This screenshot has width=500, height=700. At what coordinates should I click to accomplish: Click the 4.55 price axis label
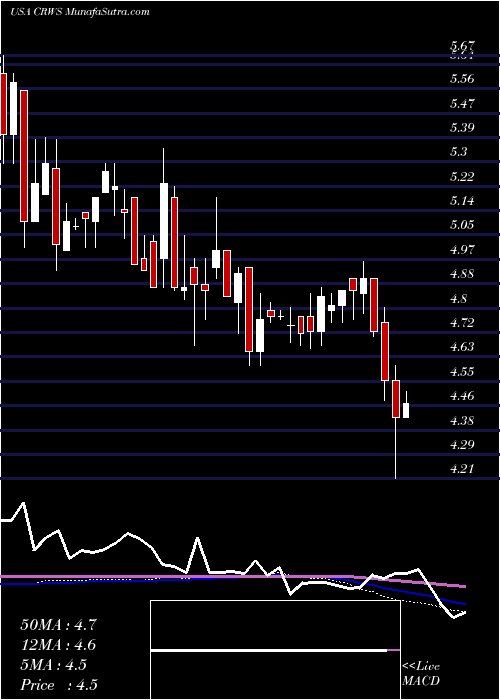click(463, 371)
